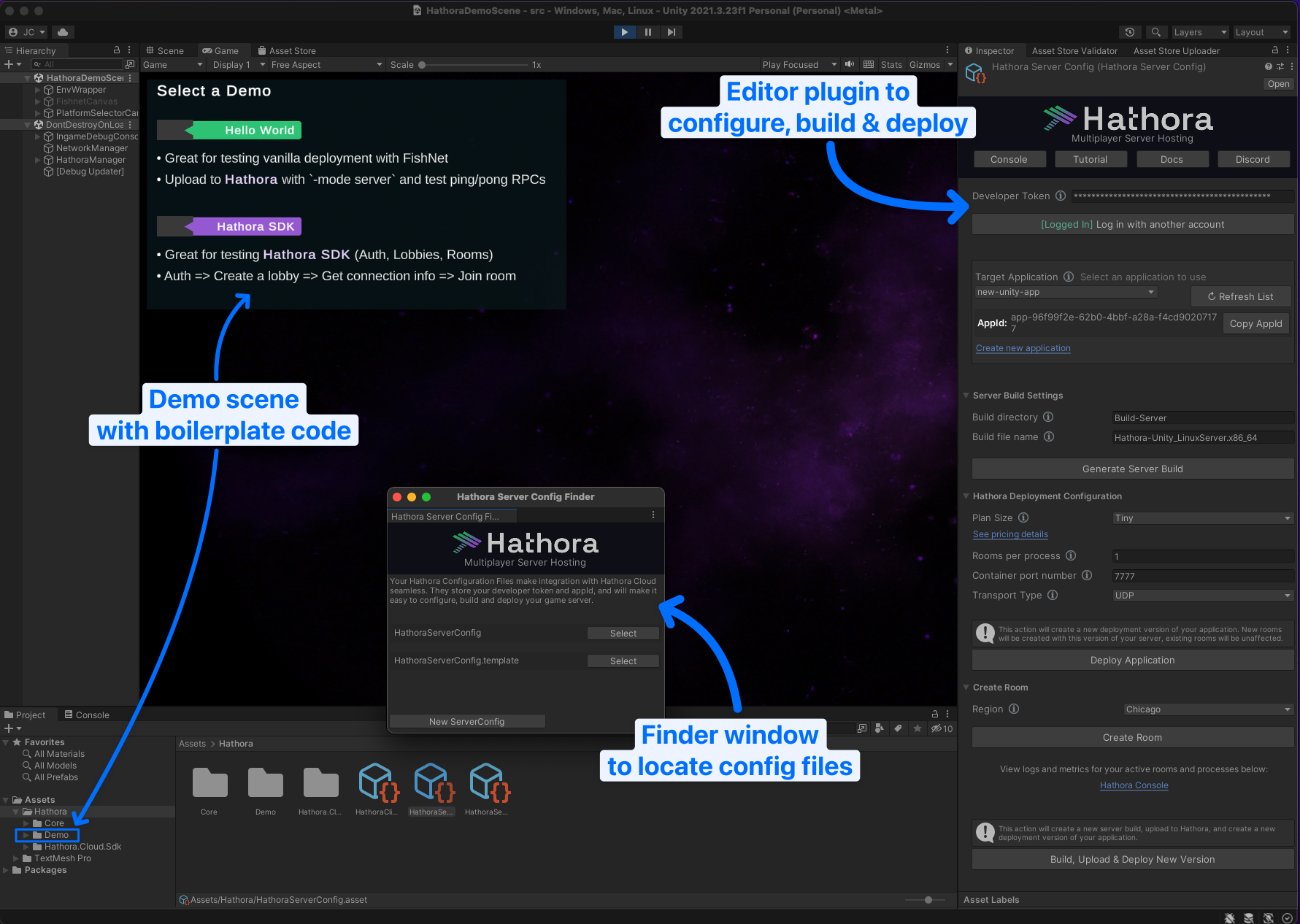The width and height of the screenshot is (1300, 924).
Task: Click Build file name info icon
Action: coord(1049,436)
